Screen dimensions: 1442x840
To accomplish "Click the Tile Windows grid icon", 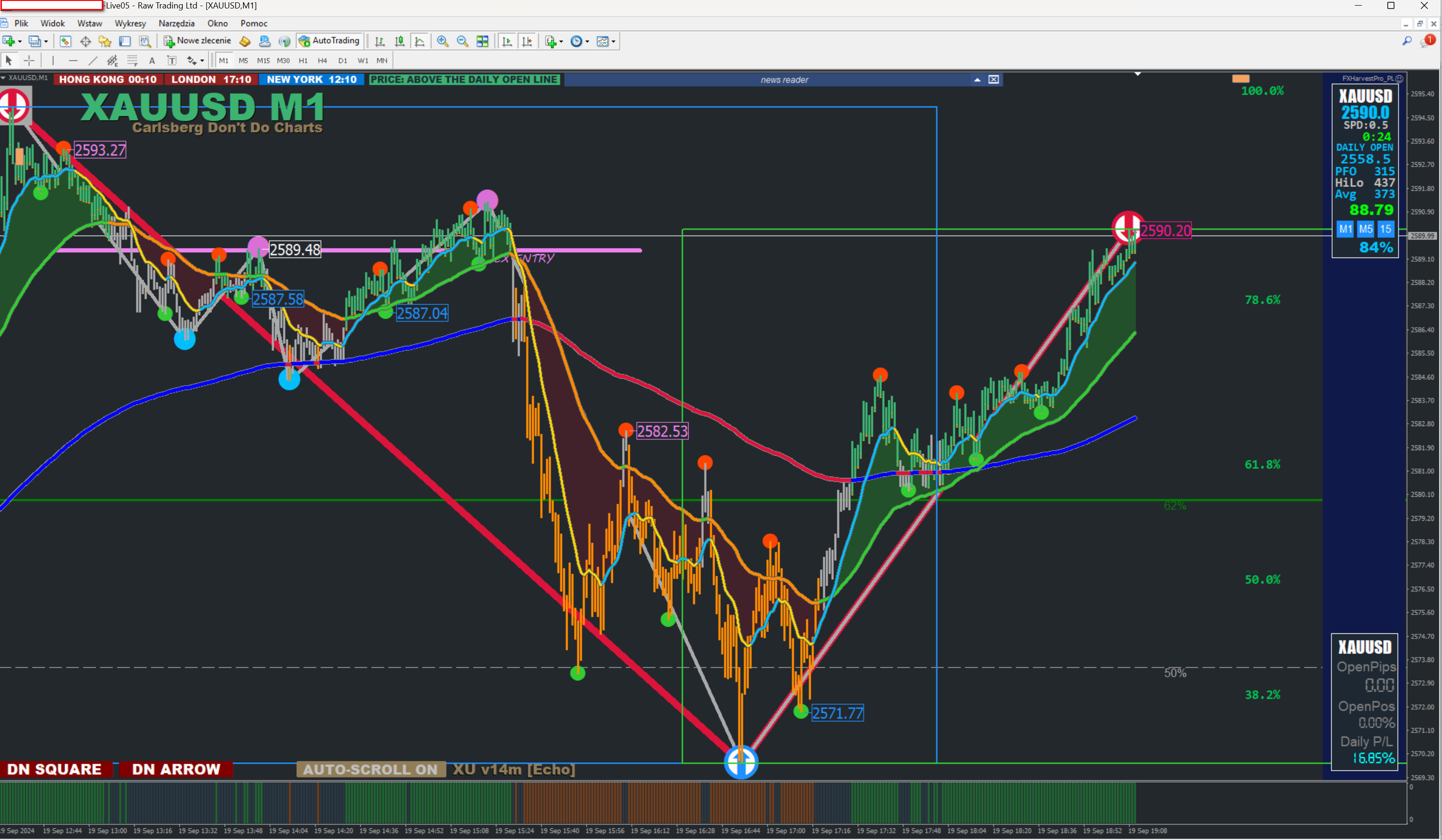I will click(482, 41).
